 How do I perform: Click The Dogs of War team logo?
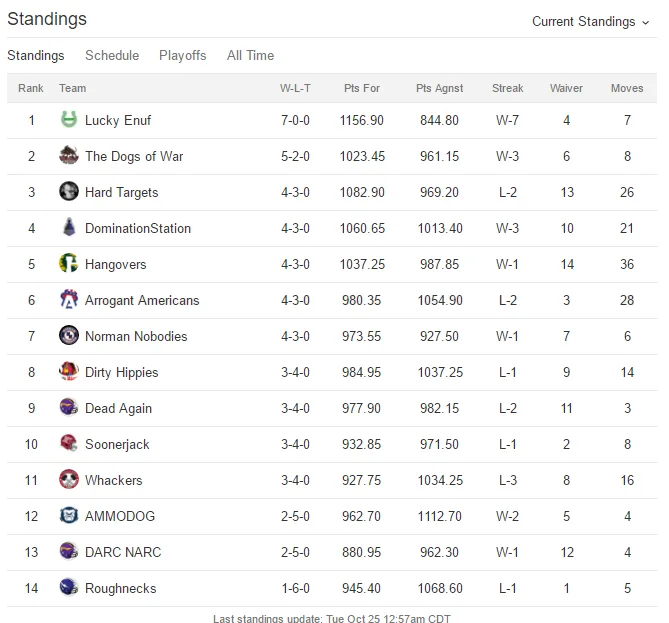69,155
